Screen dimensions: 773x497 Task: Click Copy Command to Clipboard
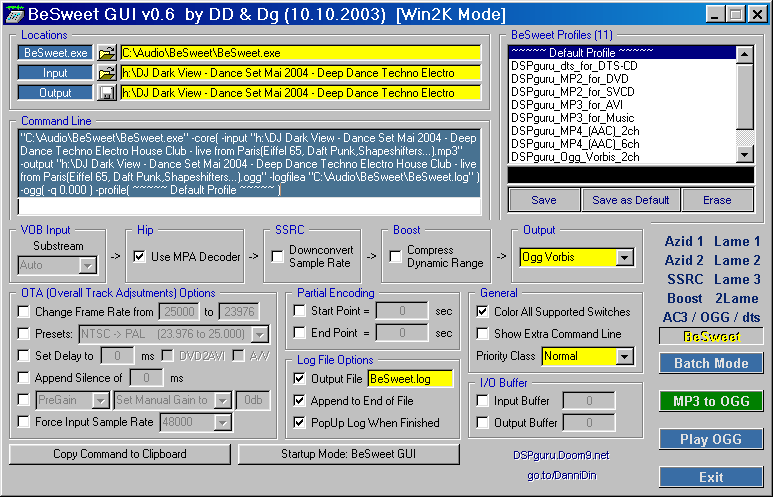pos(120,454)
